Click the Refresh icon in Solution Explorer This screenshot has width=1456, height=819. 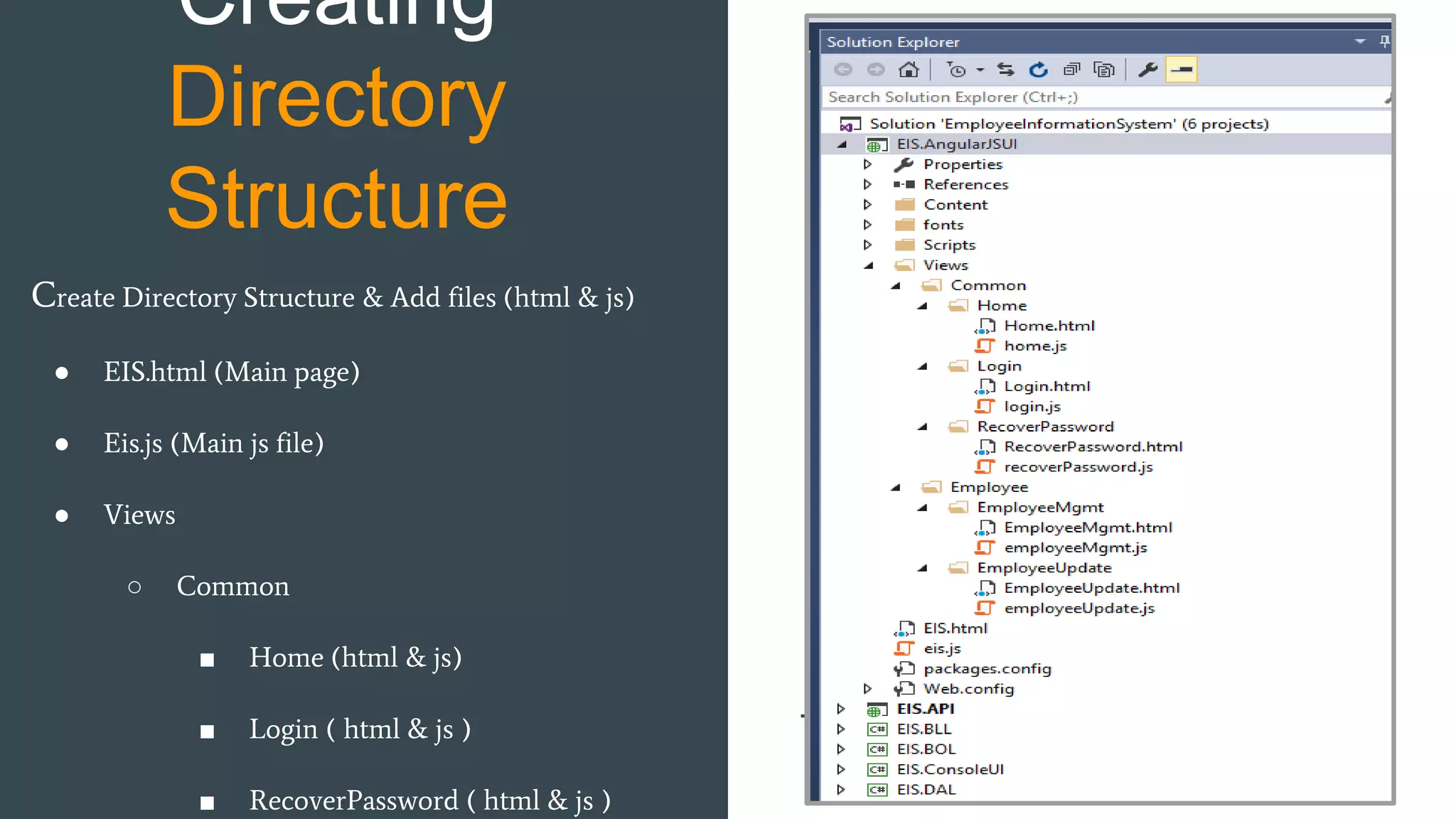1039,70
